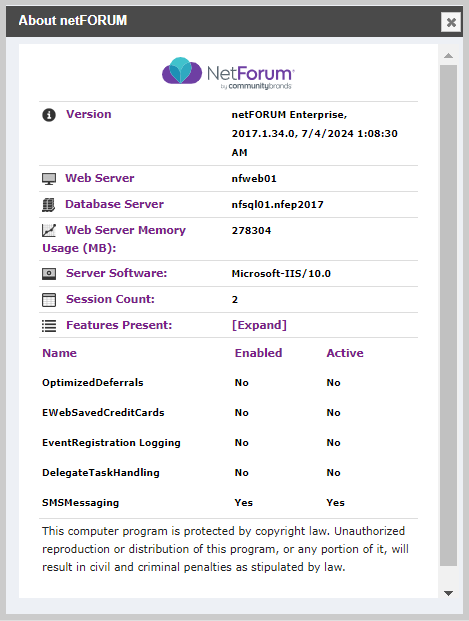Click the Database Server label
469x621 pixels.
114,204
